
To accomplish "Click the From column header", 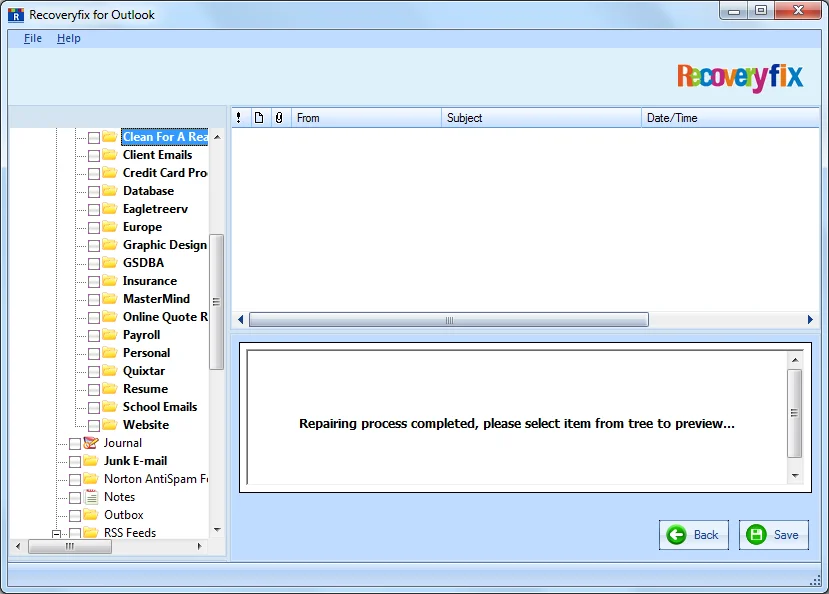I will pyautogui.click(x=366, y=117).
